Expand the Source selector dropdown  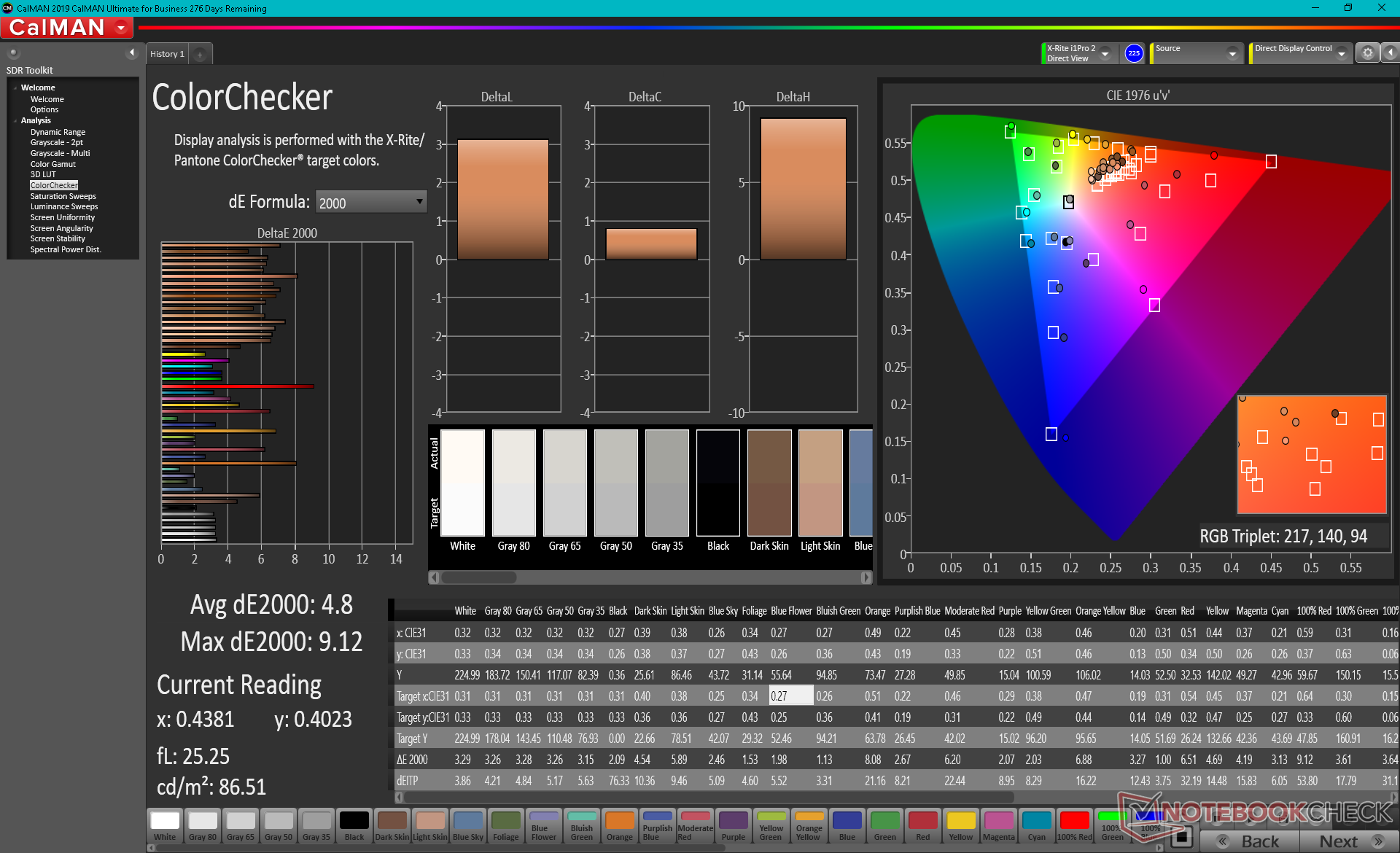(x=1232, y=53)
